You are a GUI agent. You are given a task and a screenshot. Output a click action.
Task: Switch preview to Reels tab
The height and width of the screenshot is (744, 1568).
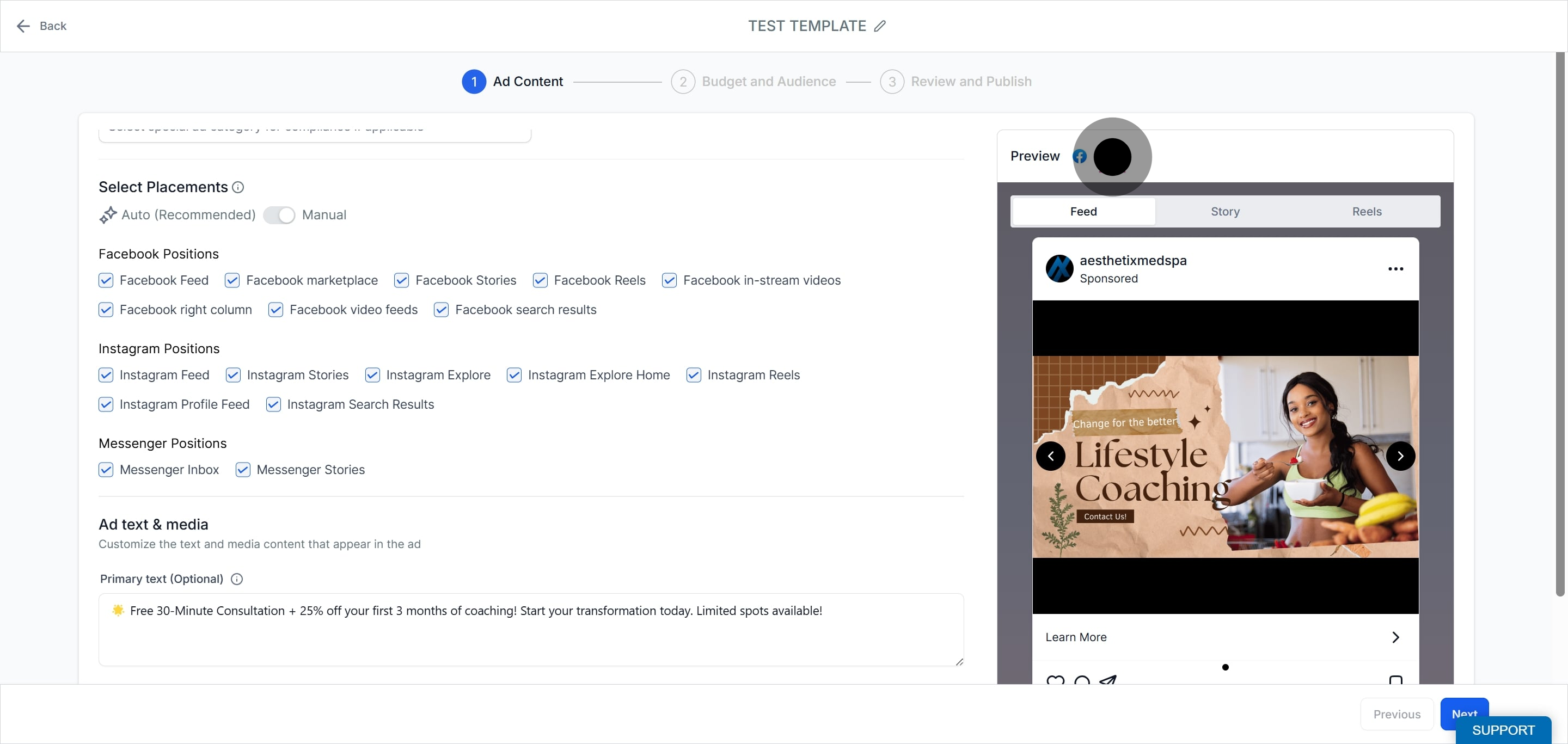1367,212
